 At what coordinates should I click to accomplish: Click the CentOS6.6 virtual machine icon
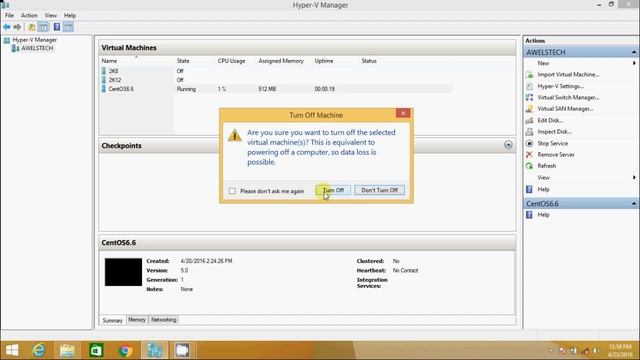tap(104, 89)
